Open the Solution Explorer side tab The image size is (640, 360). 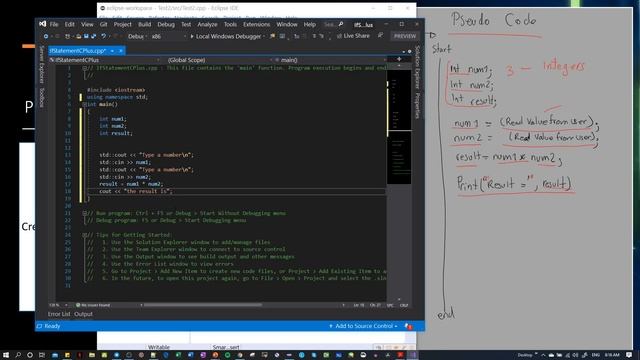418,67
